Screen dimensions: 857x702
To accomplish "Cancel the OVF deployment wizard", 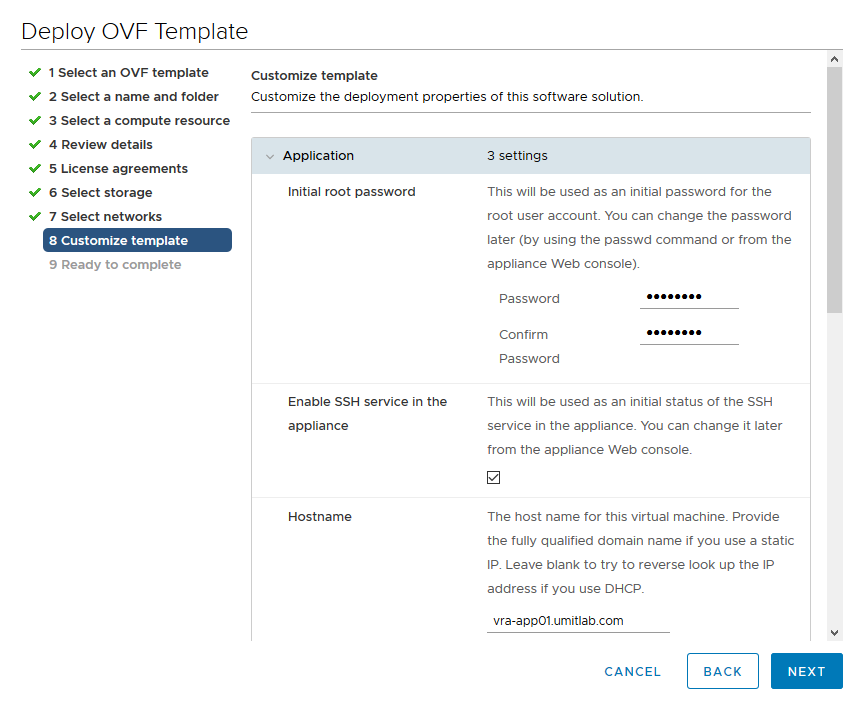I will point(632,672).
